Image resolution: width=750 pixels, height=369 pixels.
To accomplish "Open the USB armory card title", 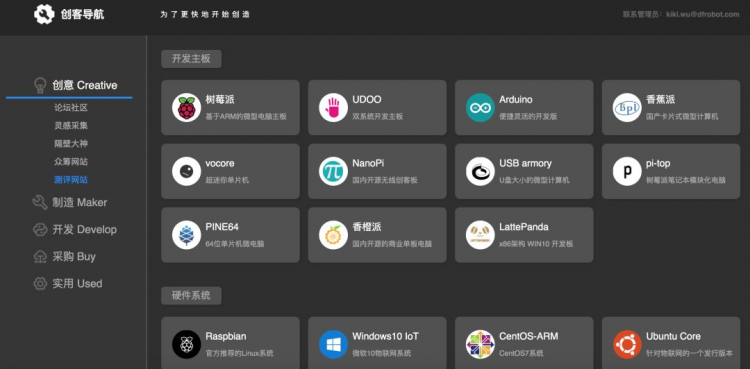I will click(x=525, y=163).
